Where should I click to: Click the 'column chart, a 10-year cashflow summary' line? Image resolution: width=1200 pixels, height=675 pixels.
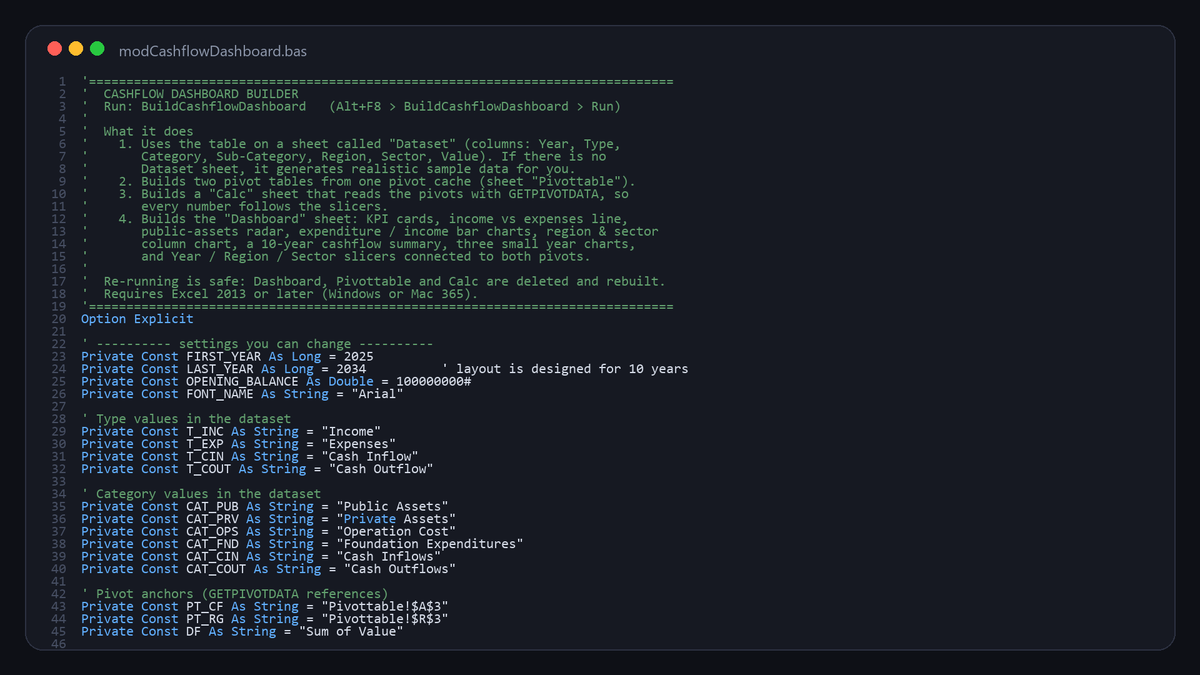click(389, 244)
